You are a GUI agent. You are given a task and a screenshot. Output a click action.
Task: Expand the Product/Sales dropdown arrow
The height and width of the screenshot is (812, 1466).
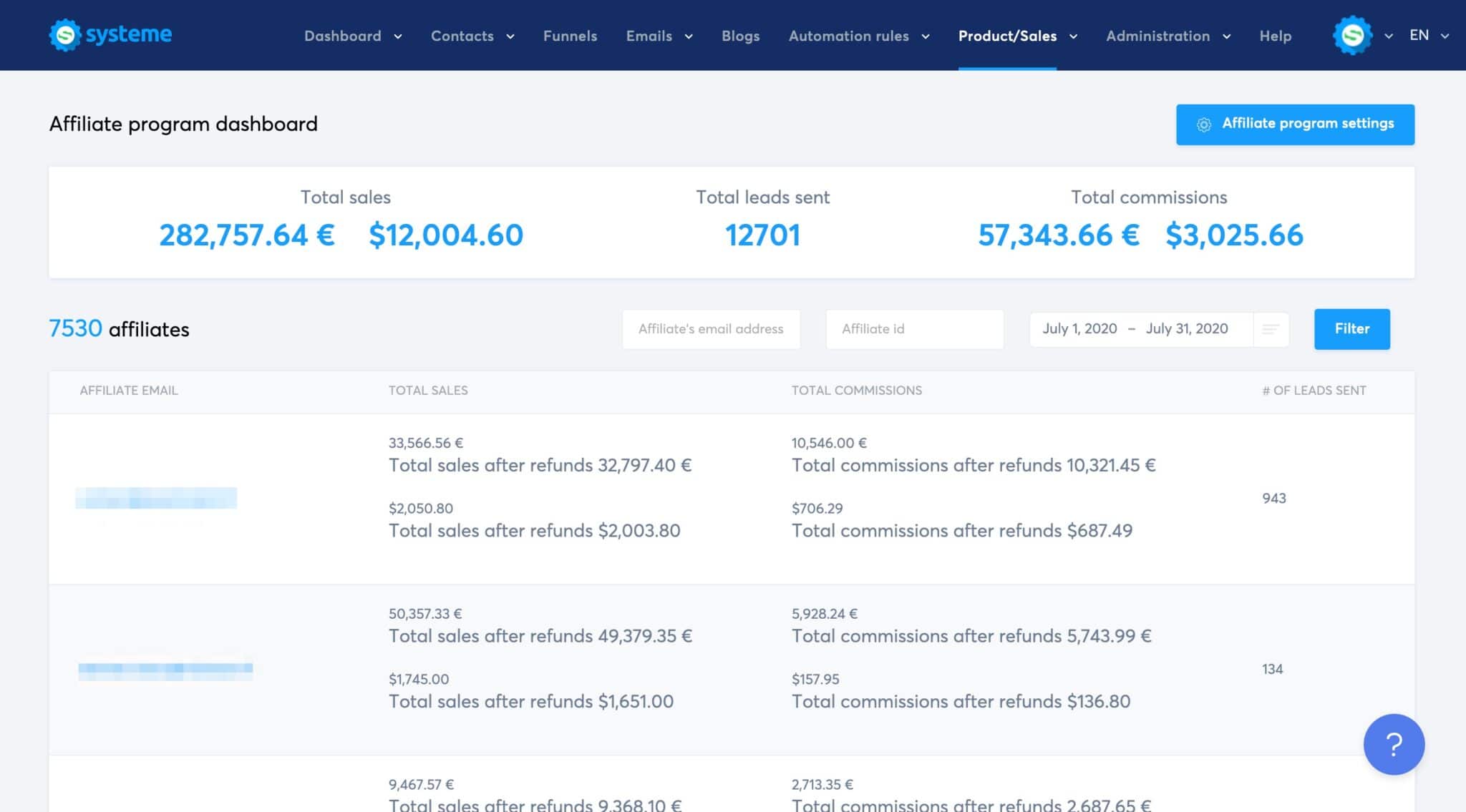click(x=1073, y=36)
